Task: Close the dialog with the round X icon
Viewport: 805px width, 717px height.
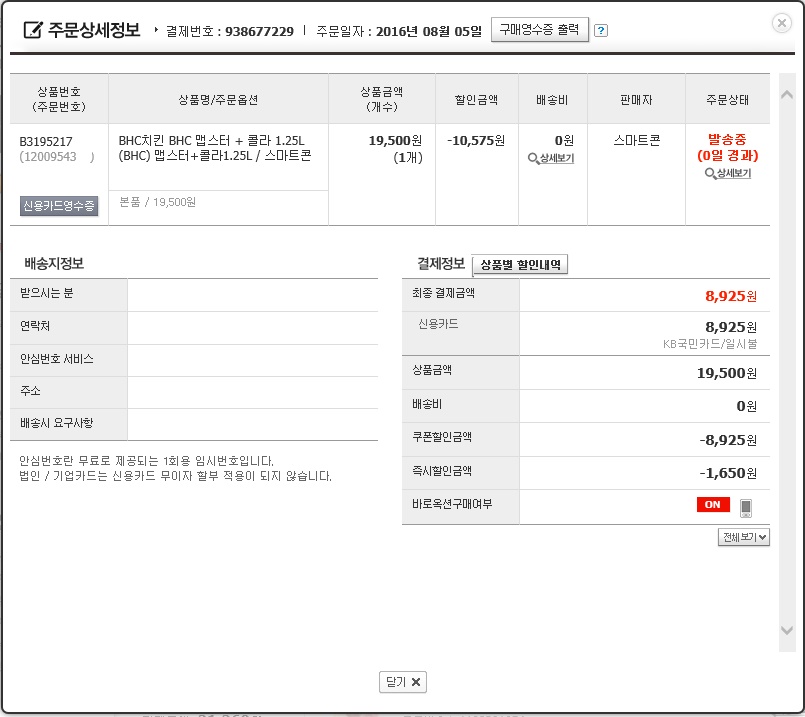Action: (x=782, y=23)
